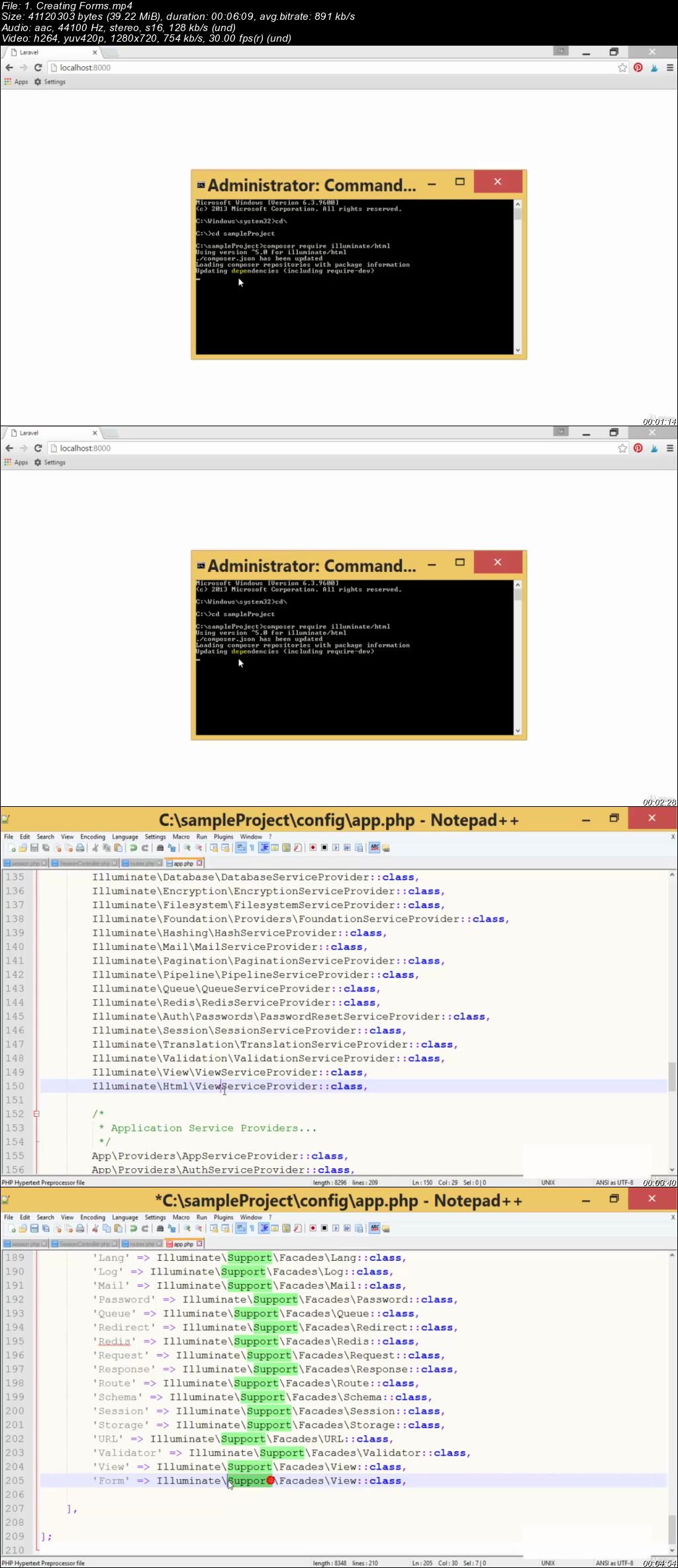The image size is (678, 1568).
Task: Click Save All icon in unsaved *app.php Notepad++
Action: click(46, 1228)
